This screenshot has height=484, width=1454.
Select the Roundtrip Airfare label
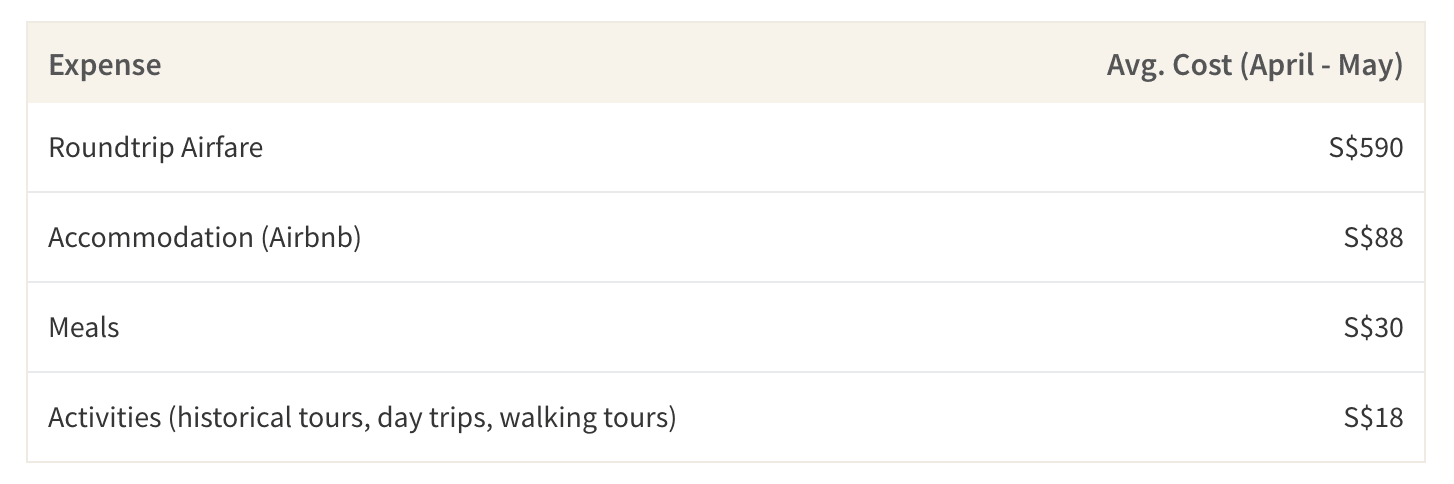155,148
